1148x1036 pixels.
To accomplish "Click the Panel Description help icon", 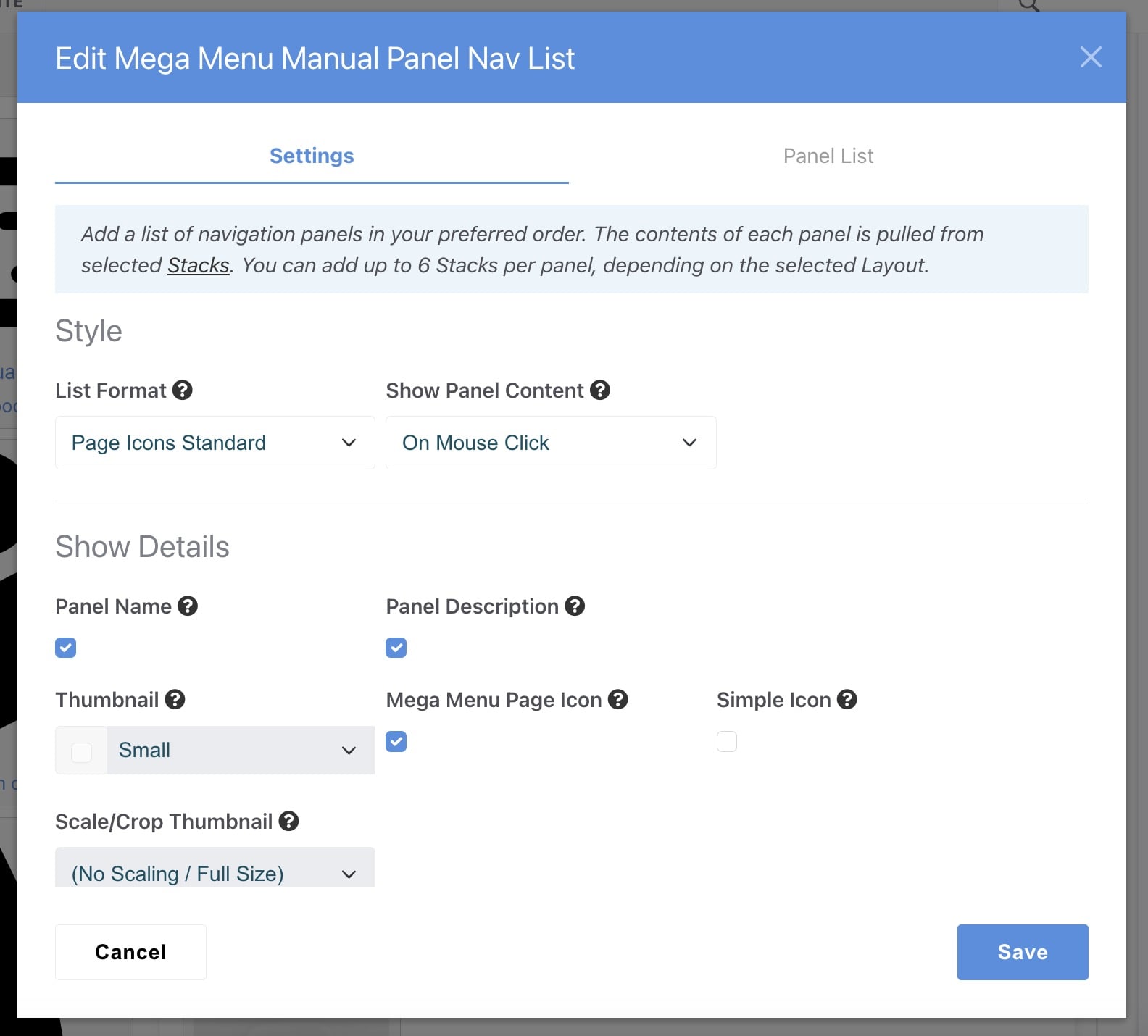I will 575,606.
